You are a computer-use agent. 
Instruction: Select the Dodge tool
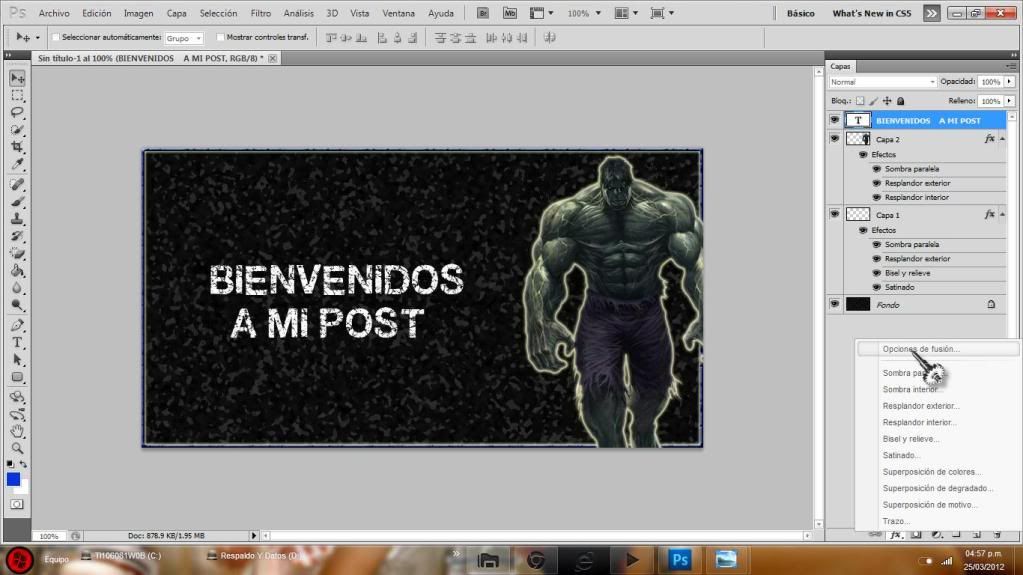coord(18,304)
